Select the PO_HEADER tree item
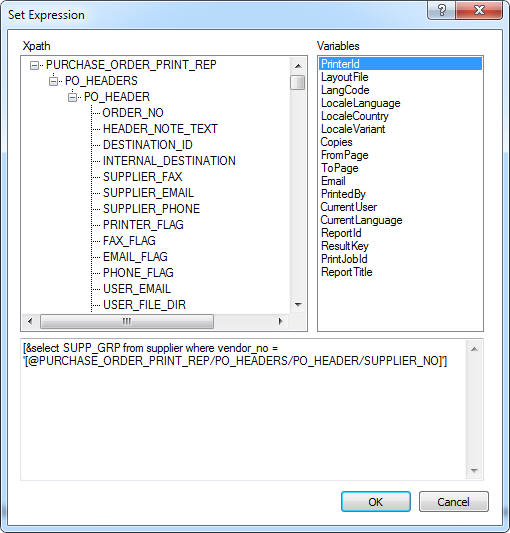The width and height of the screenshot is (510, 533). click(117, 97)
